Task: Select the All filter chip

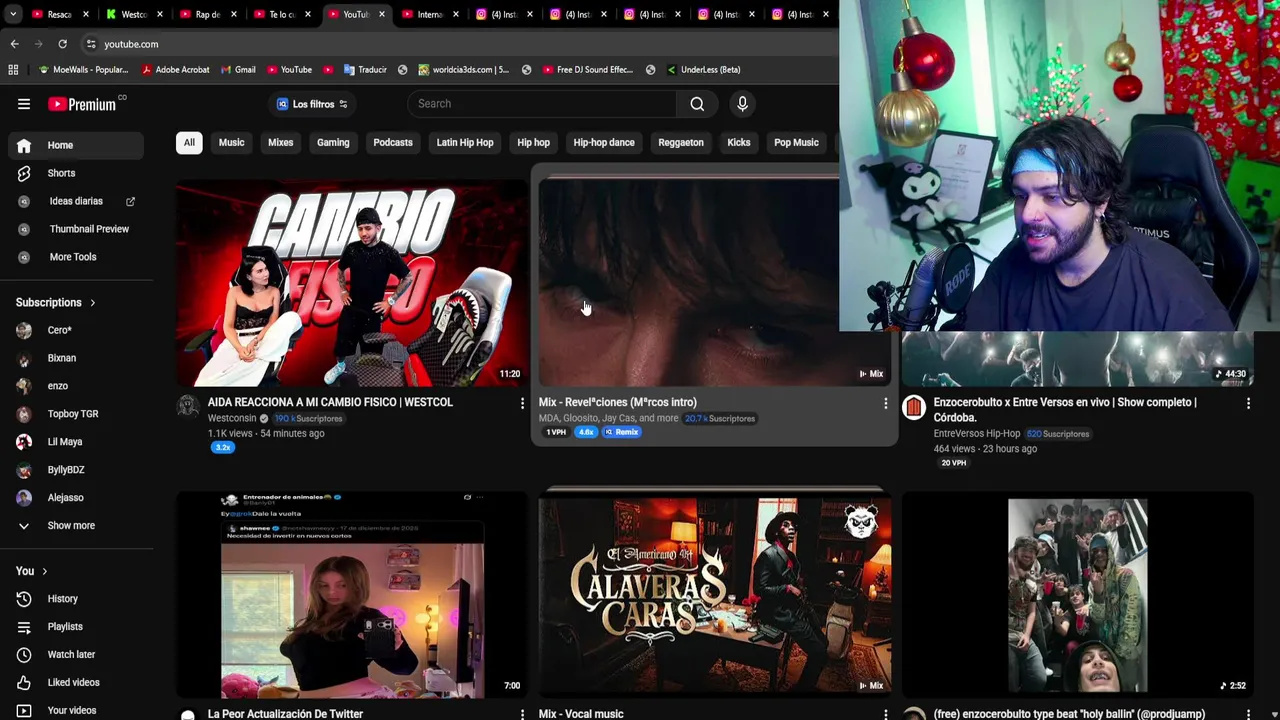Action: click(x=189, y=143)
